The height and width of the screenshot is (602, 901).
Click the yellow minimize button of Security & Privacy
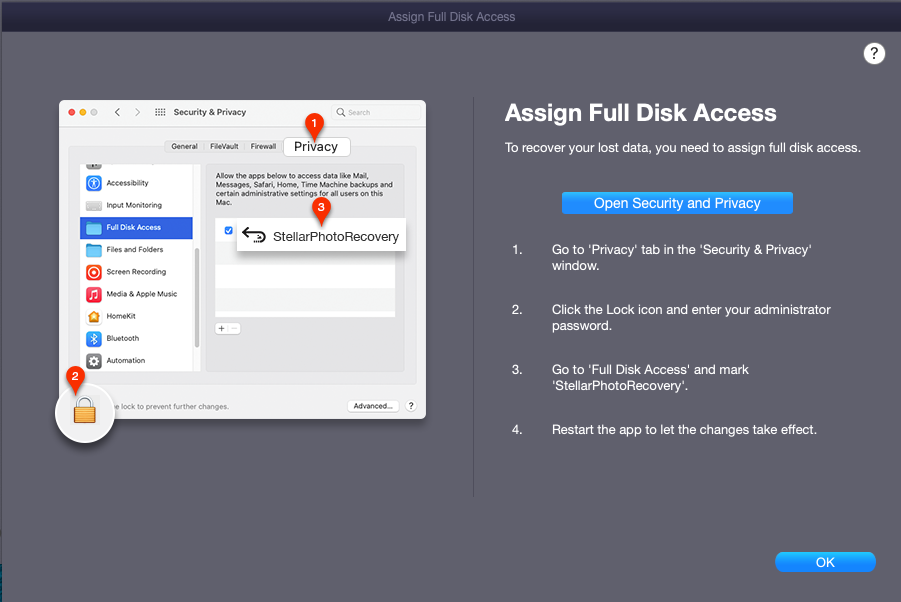pos(83,113)
